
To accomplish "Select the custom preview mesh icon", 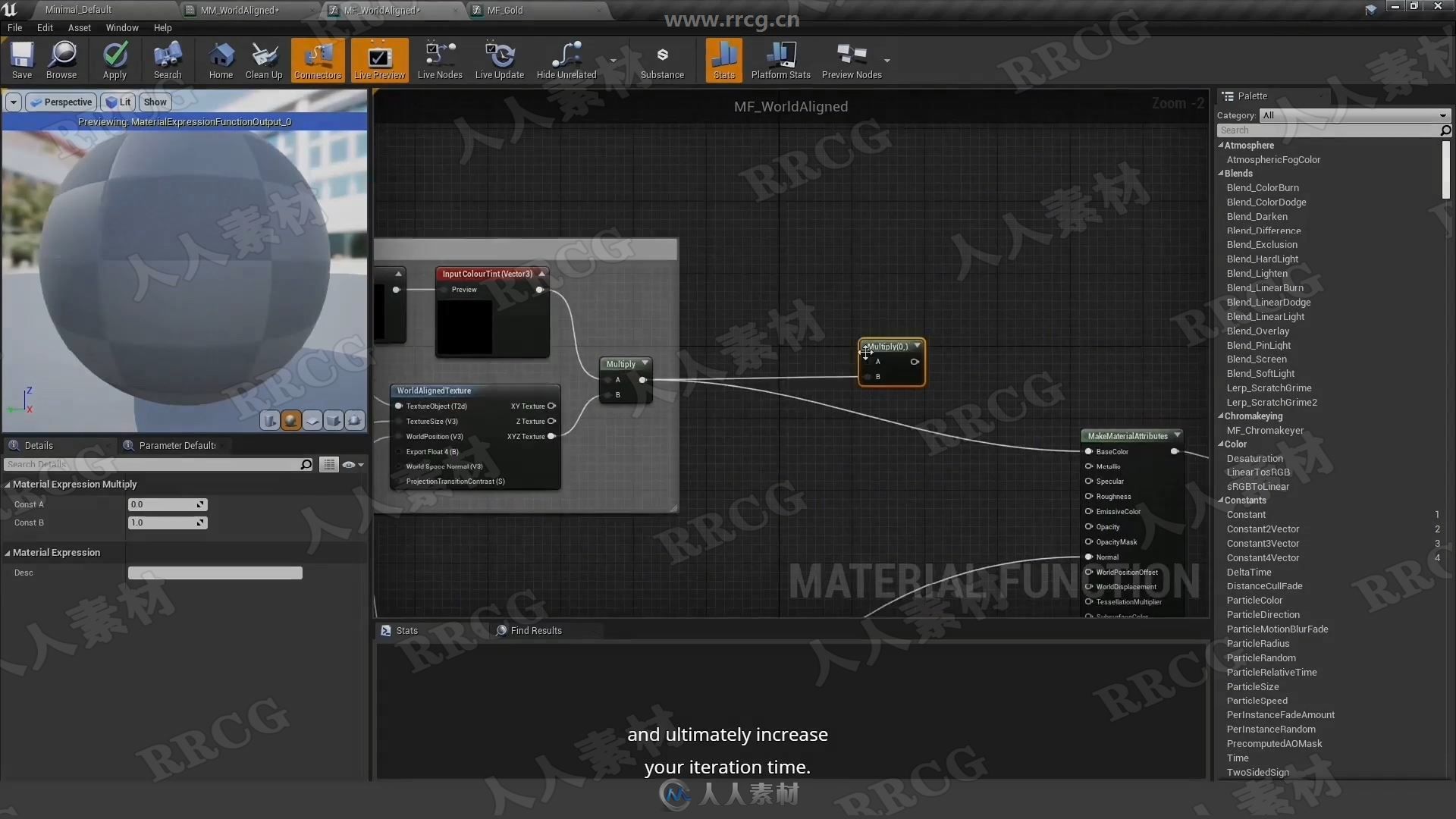I will tap(354, 420).
